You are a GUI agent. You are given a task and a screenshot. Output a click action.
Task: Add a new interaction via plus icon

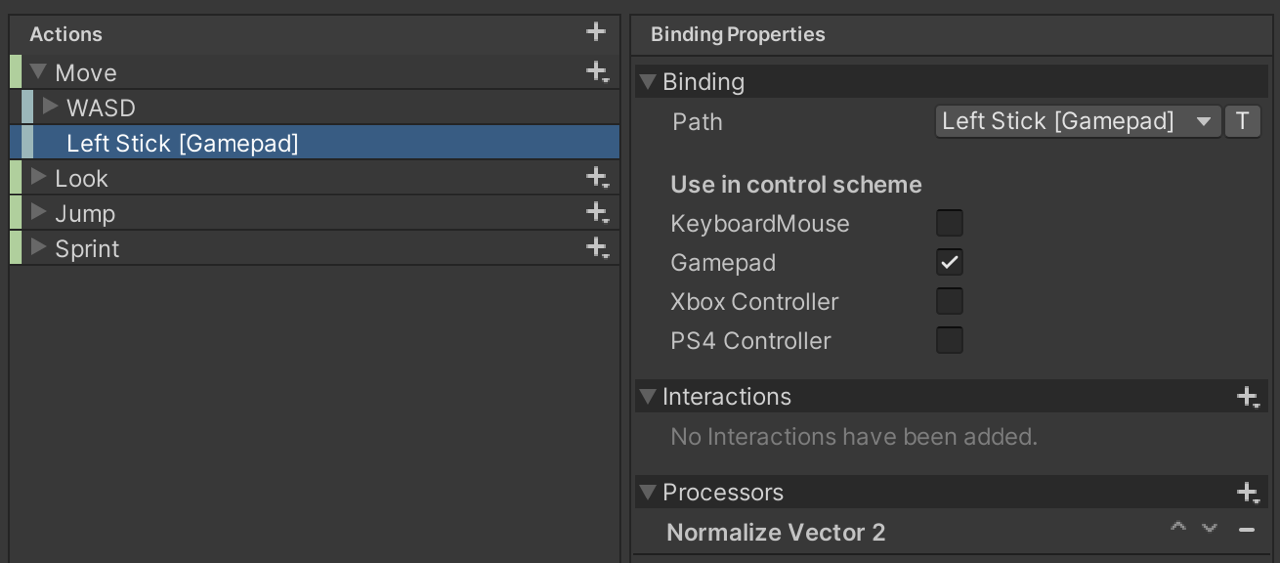pyautogui.click(x=1247, y=397)
